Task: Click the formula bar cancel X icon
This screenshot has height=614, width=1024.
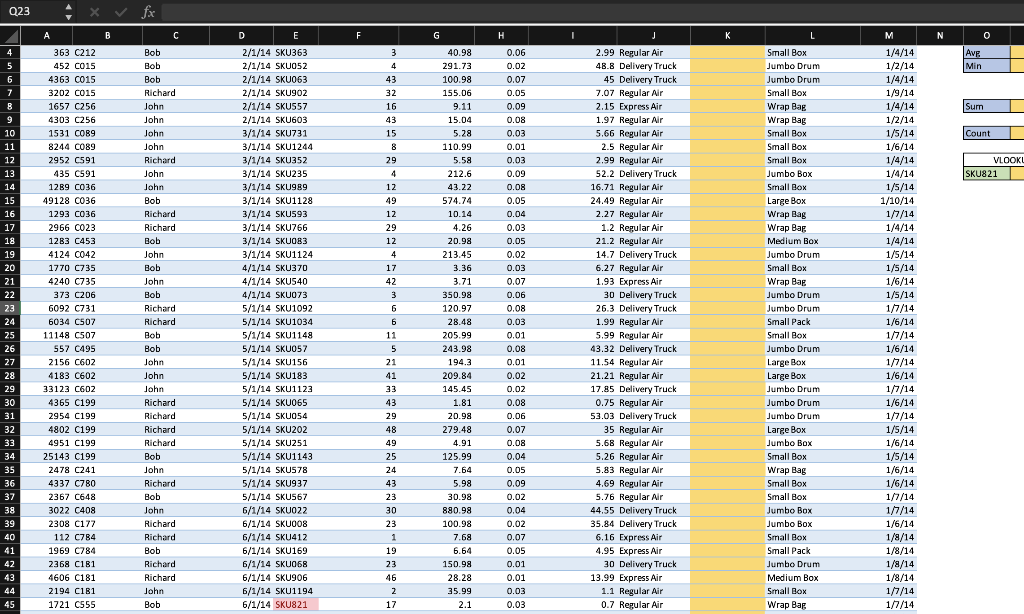Action: (x=95, y=12)
